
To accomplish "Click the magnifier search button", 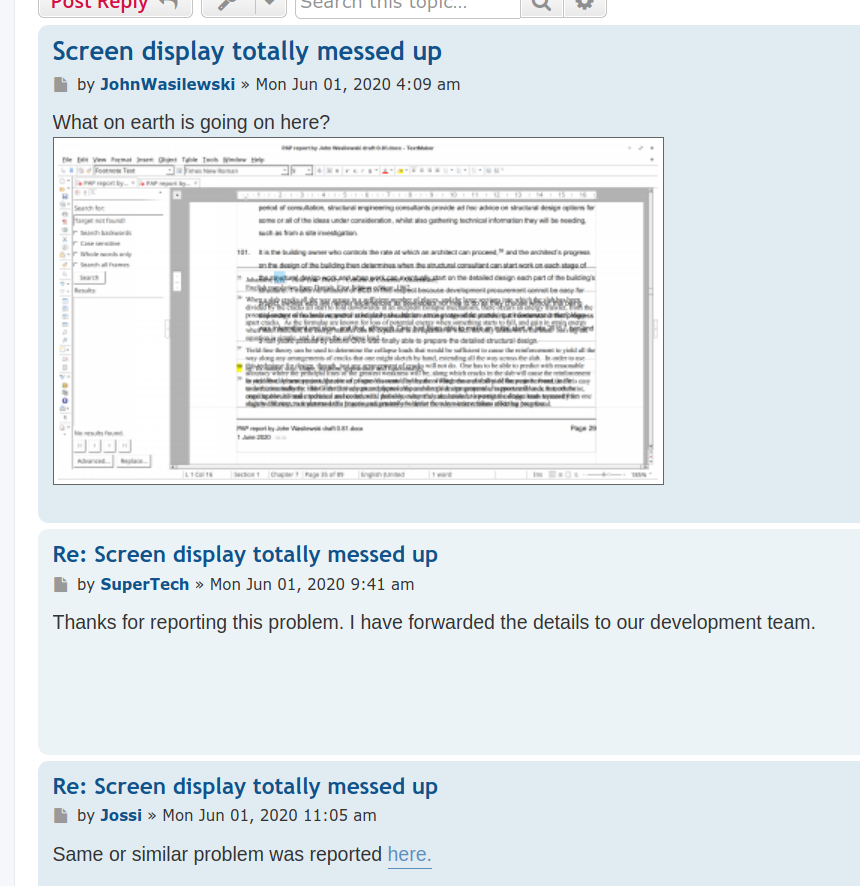I will (x=541, y=5).
